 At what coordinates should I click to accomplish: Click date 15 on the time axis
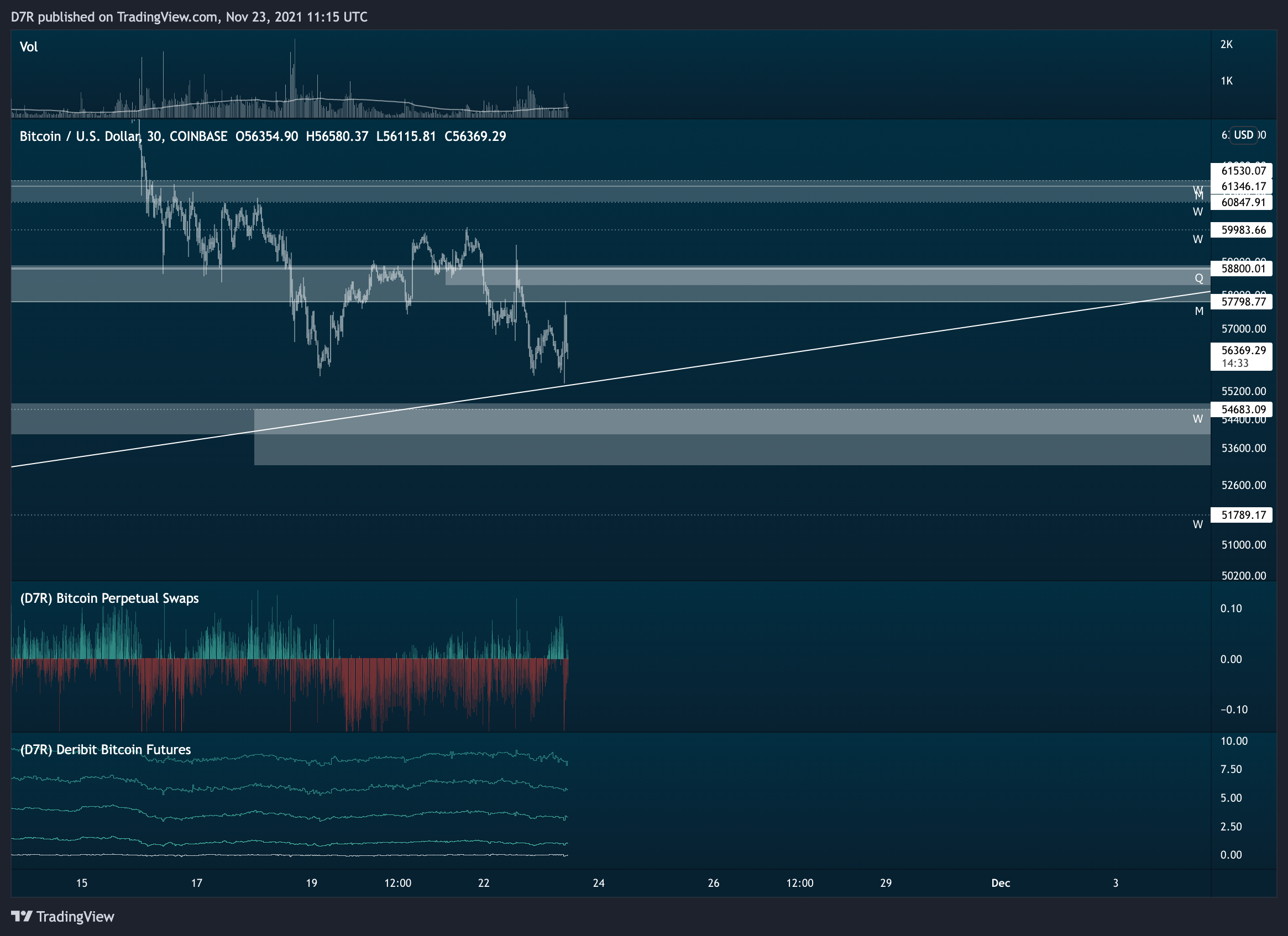[x=82, y=883]
